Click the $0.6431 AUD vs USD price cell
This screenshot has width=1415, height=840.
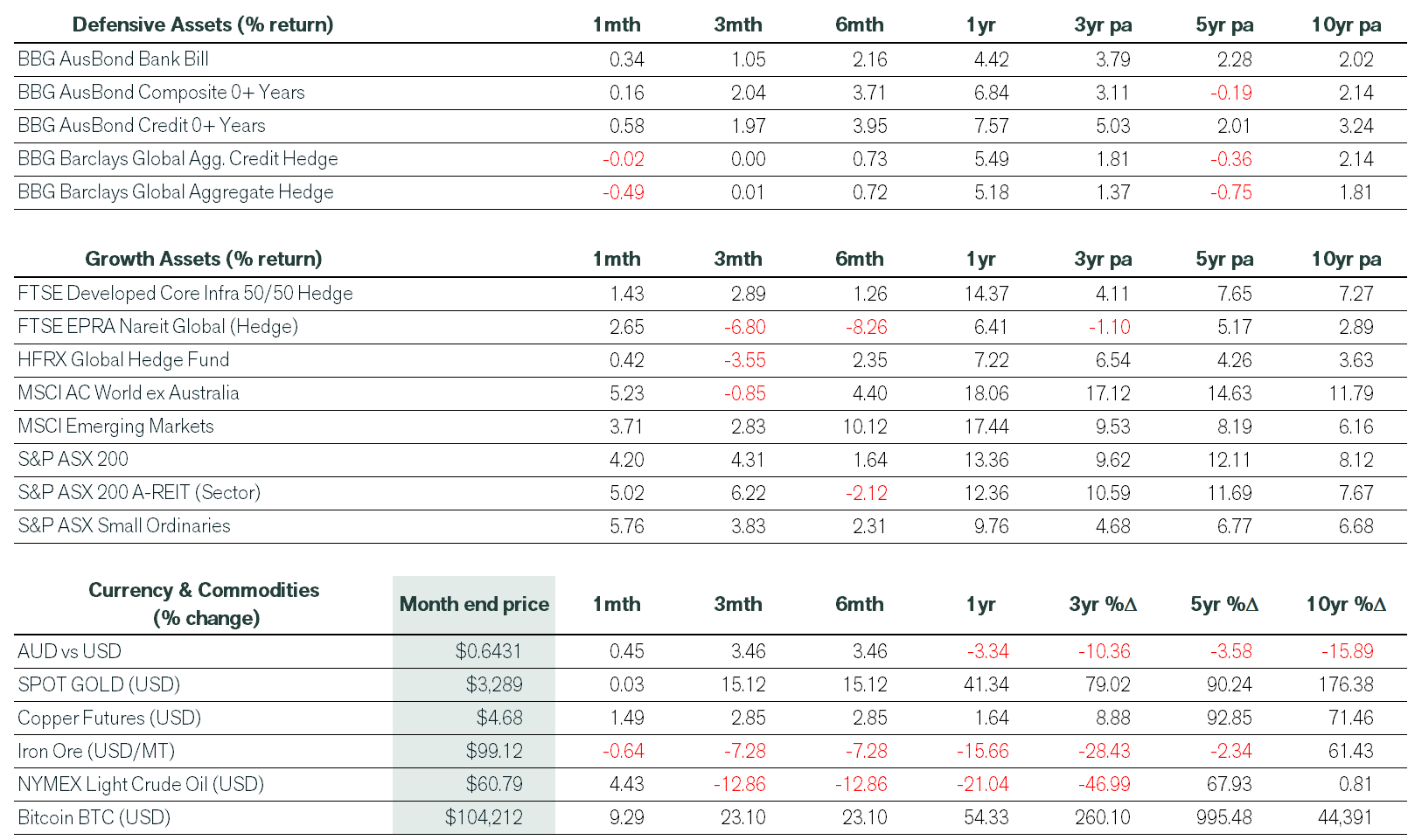coord(489,651)
